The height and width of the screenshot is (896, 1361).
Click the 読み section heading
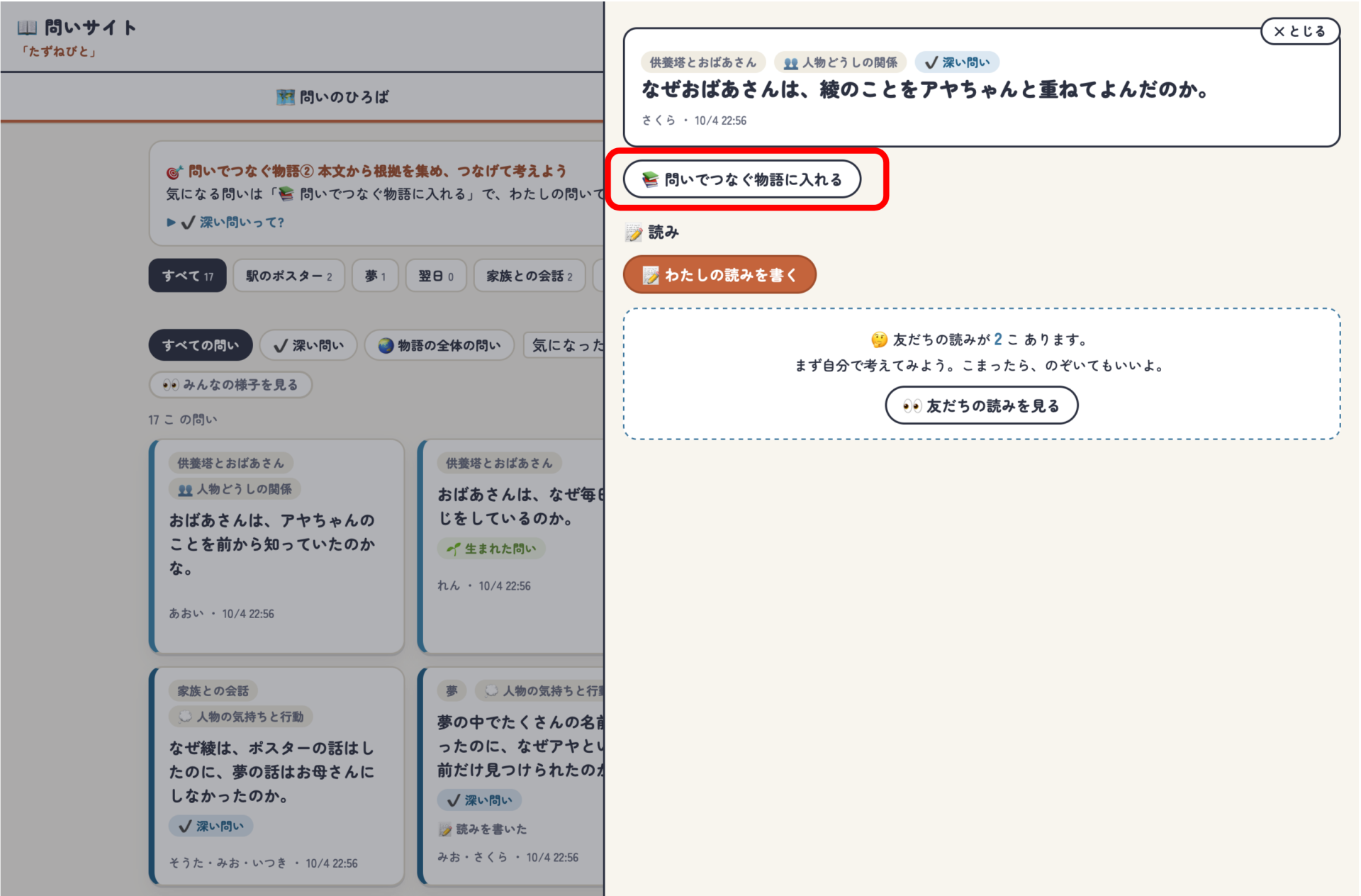pyautogui.click(x=653, y=233)
